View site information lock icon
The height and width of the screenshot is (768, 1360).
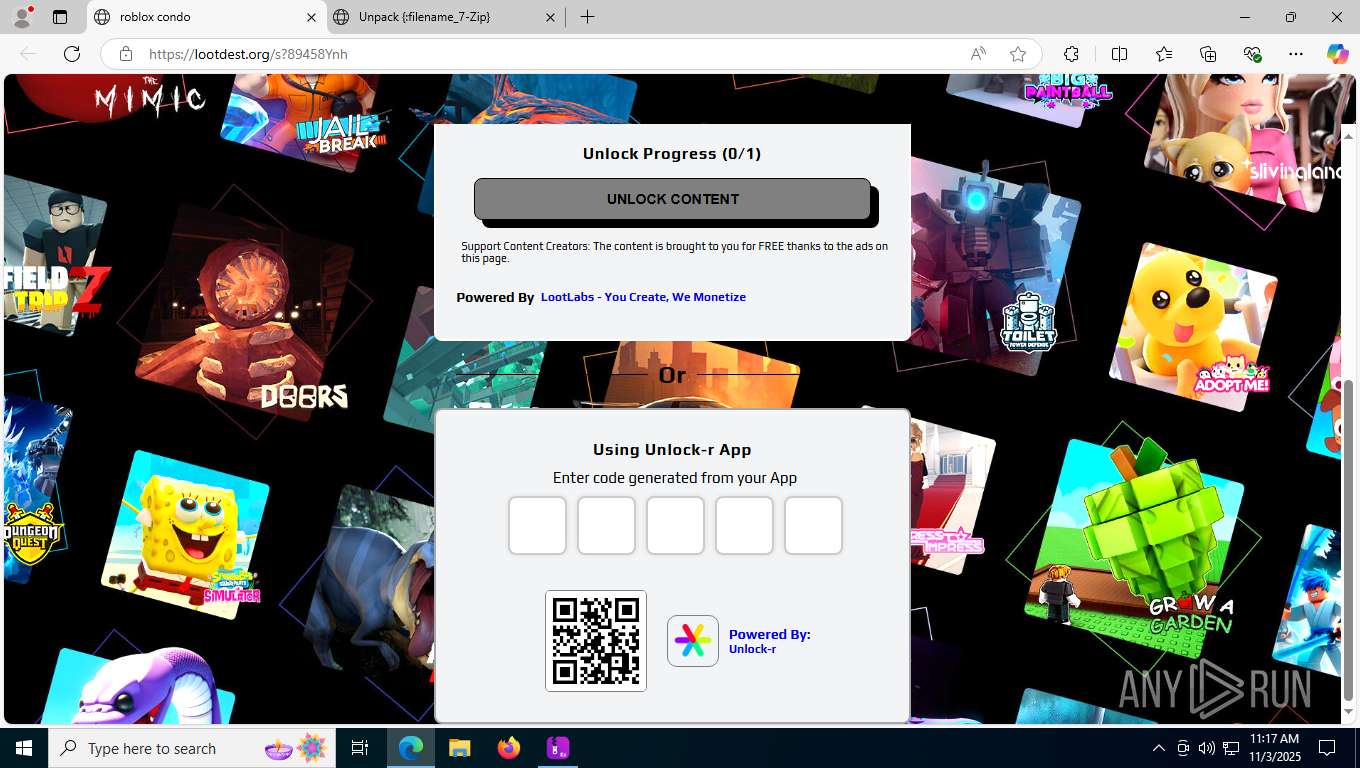coord(125,54)
